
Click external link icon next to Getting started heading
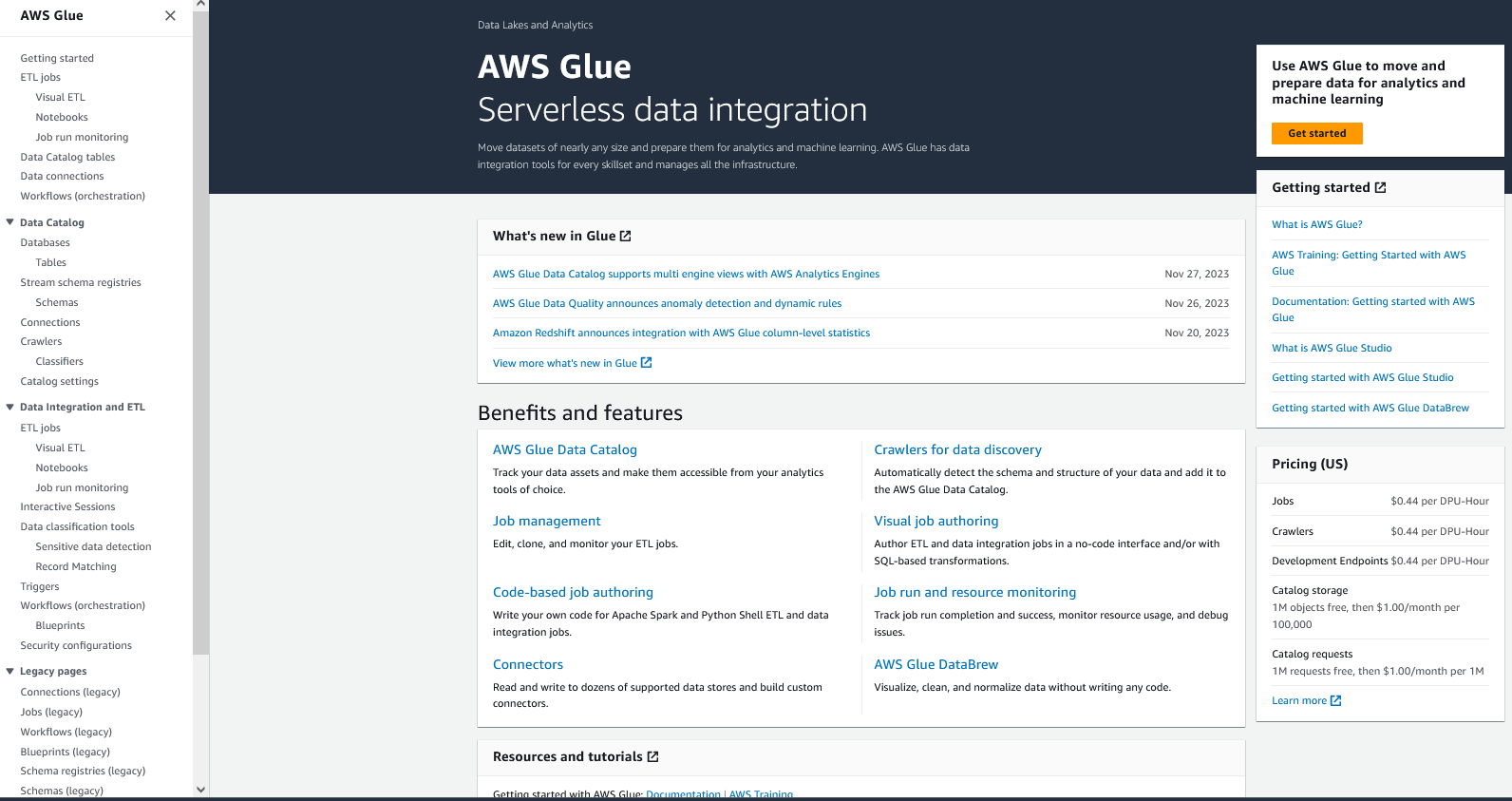[1380, 187]
